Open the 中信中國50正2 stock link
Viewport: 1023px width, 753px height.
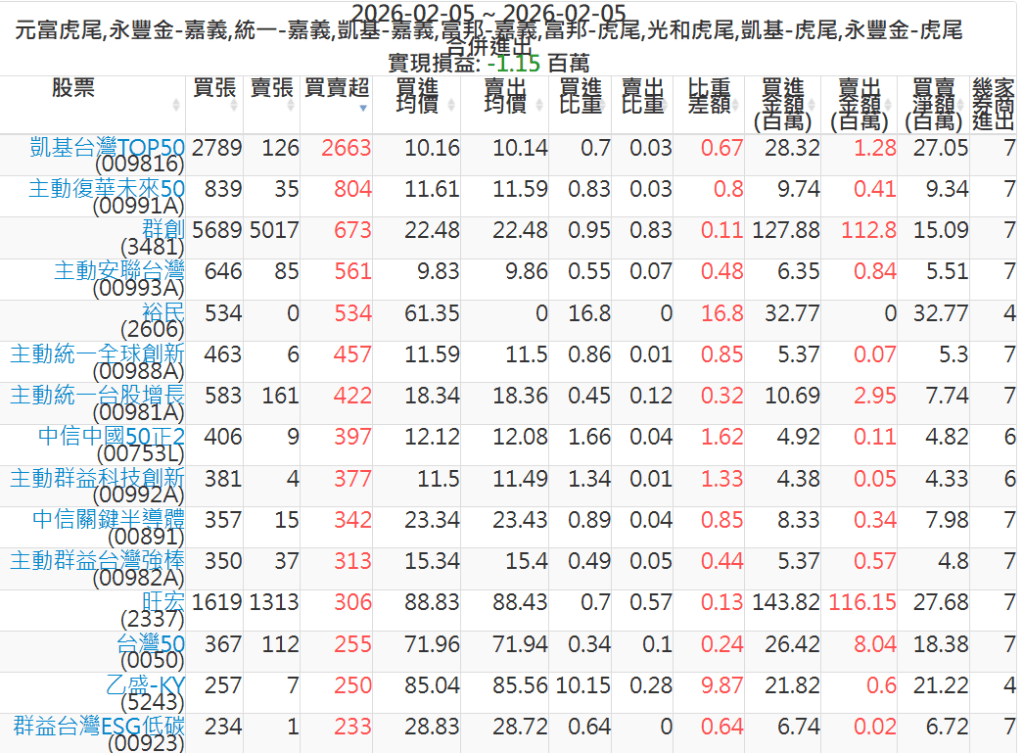[x=112, y=437]
